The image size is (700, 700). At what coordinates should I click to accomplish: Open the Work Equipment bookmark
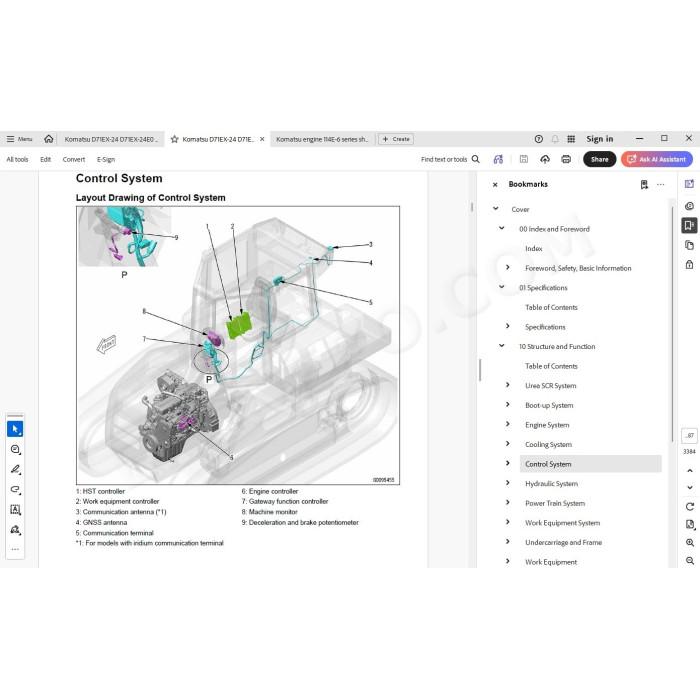coord(551,562)
